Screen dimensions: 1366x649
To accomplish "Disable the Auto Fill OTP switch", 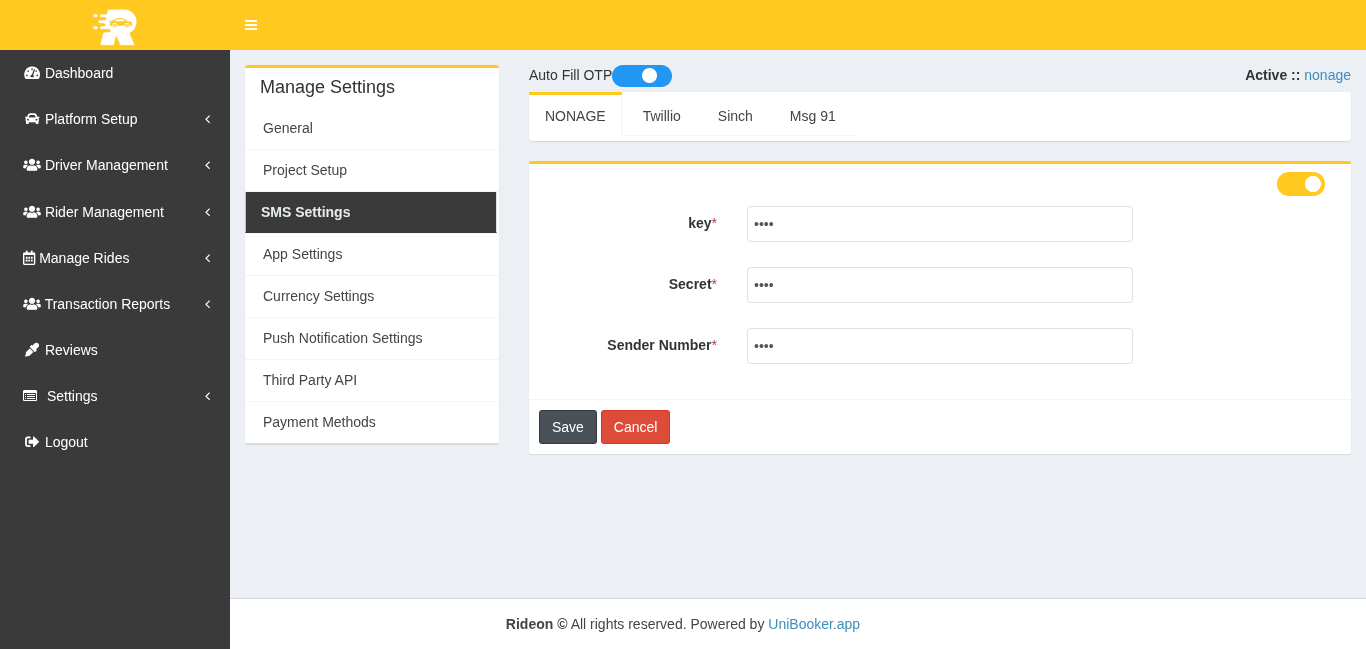I will tap(642, 76).
